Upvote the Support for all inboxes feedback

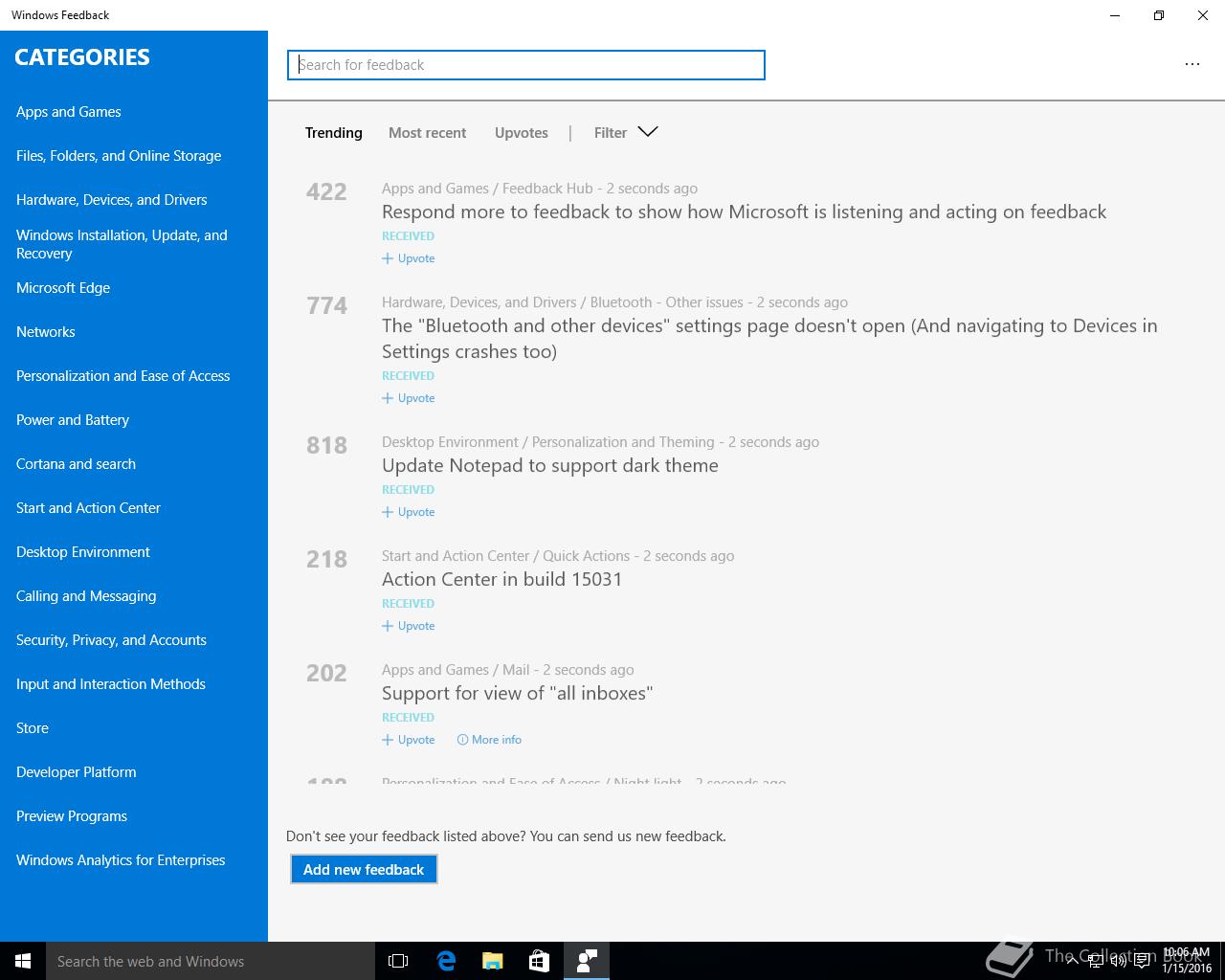[x=409, y=740]
